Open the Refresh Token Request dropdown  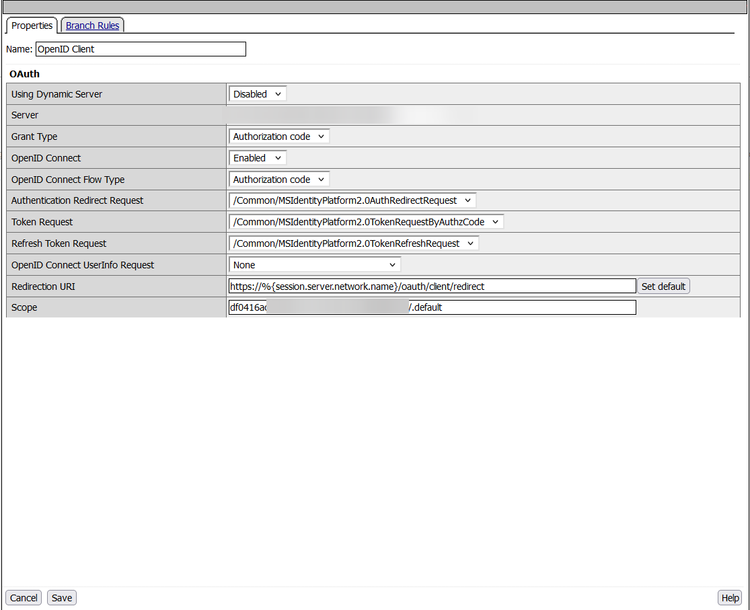coord(353,244)
